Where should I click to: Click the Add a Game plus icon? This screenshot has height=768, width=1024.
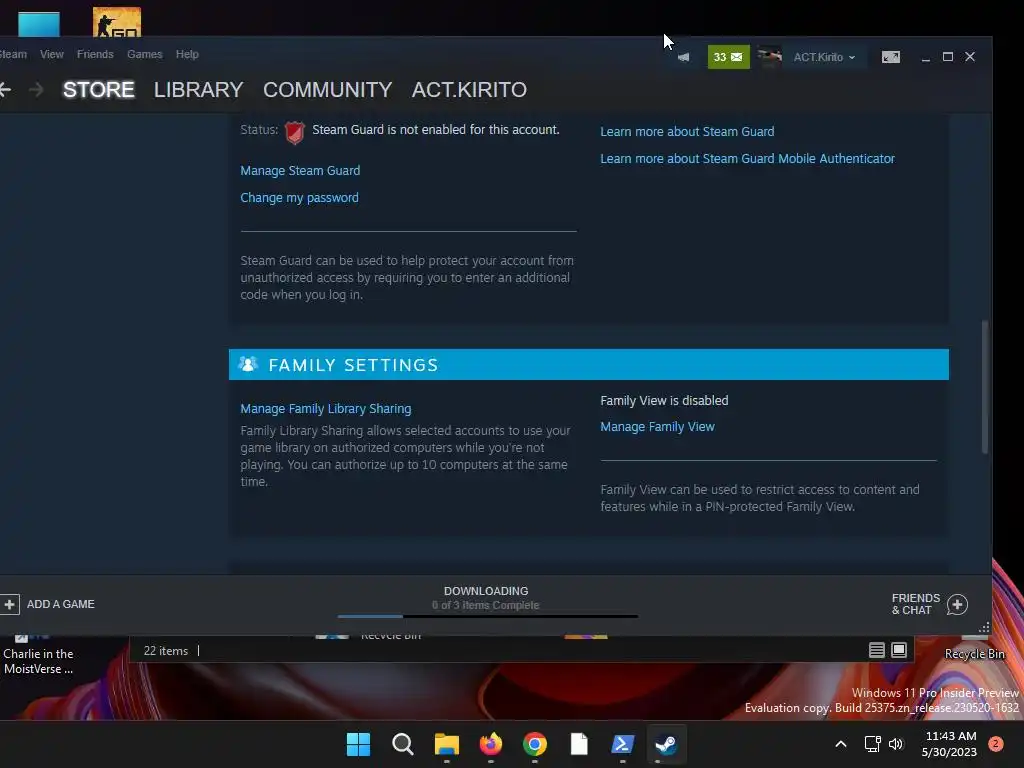9,605
